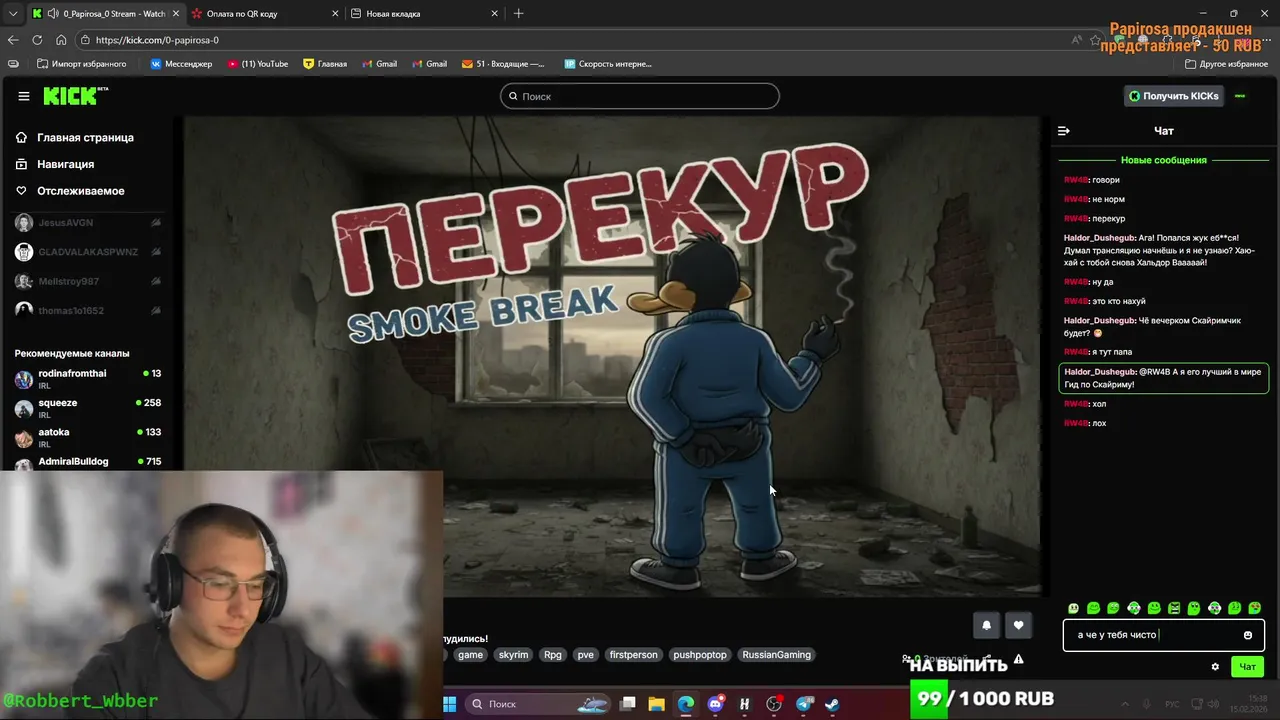The height and width of the screenshot is (720, 1280).
Task: Jump to Новые сообщения in chat
Action: point(1163,160)
